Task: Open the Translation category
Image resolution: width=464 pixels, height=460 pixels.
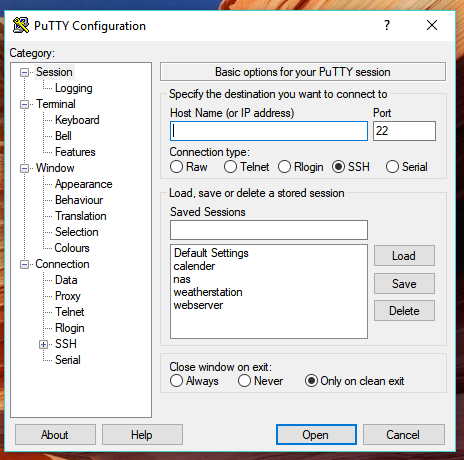Action: coord(81,216)
